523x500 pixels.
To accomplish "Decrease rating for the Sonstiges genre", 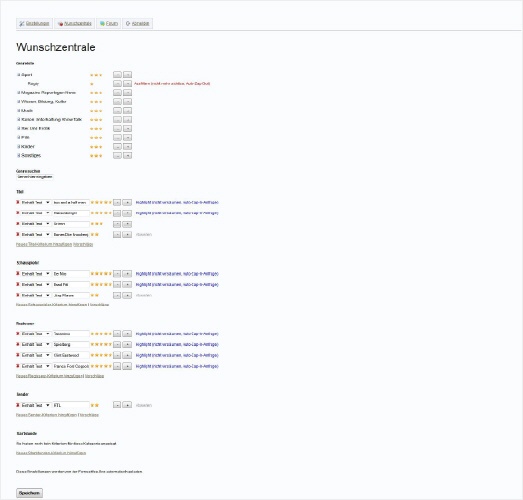I will click(117, 155).
